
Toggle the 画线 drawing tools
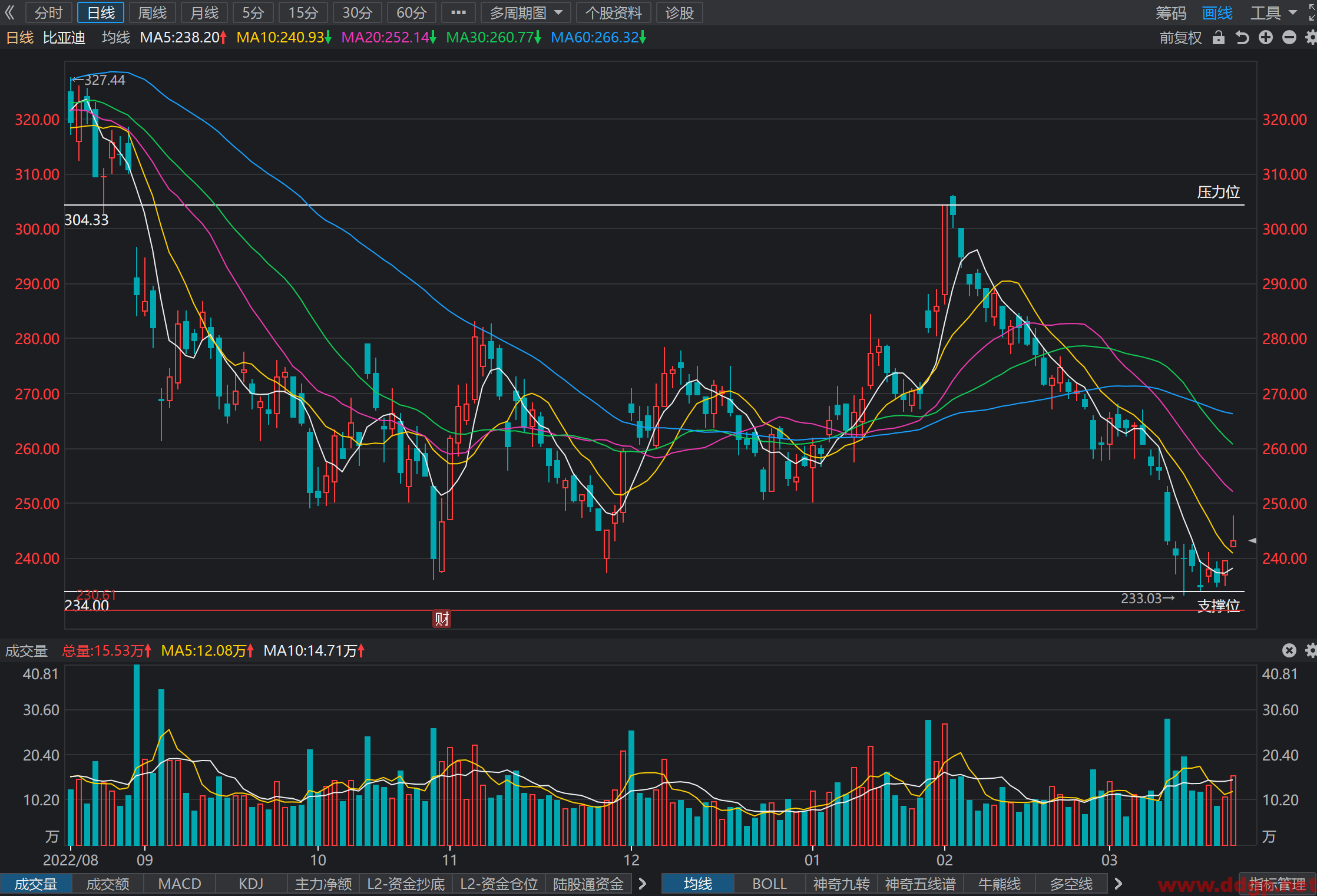tap(1217, 12)
